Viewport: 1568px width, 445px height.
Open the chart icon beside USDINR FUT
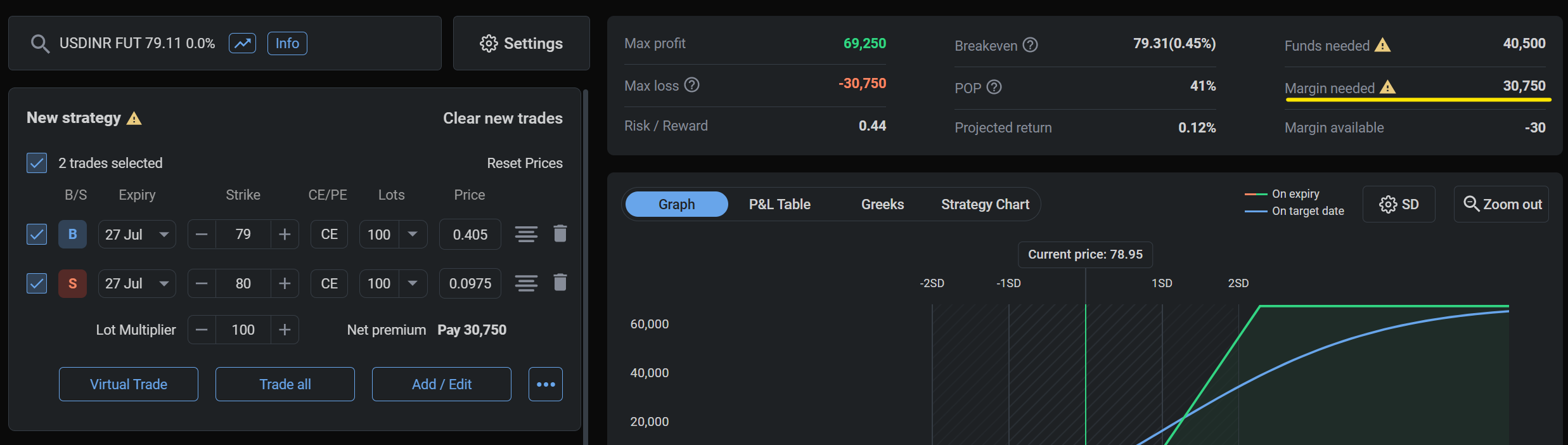(x=242, y=43)
